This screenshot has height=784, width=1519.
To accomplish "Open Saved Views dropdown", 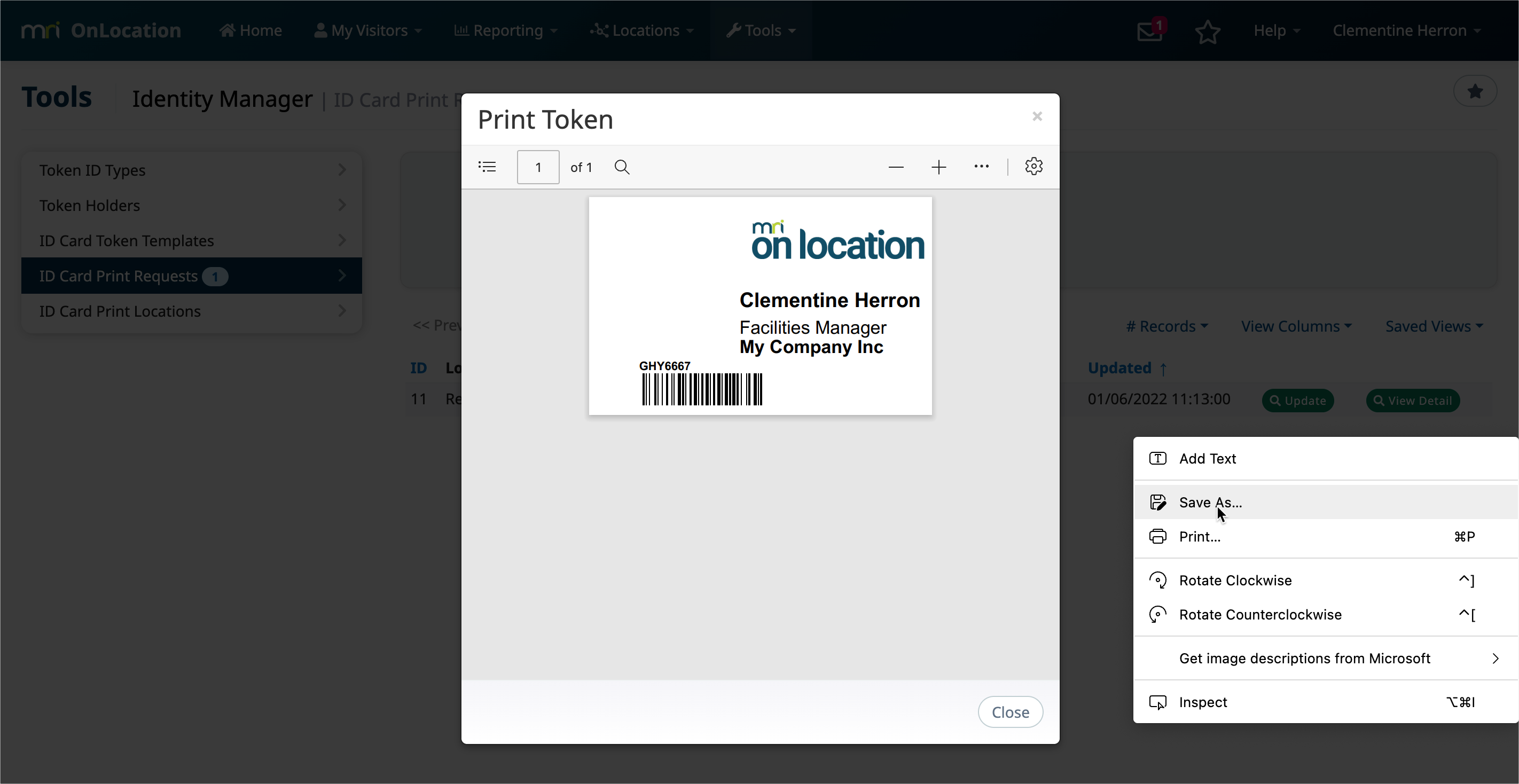I will (1434, 326).
